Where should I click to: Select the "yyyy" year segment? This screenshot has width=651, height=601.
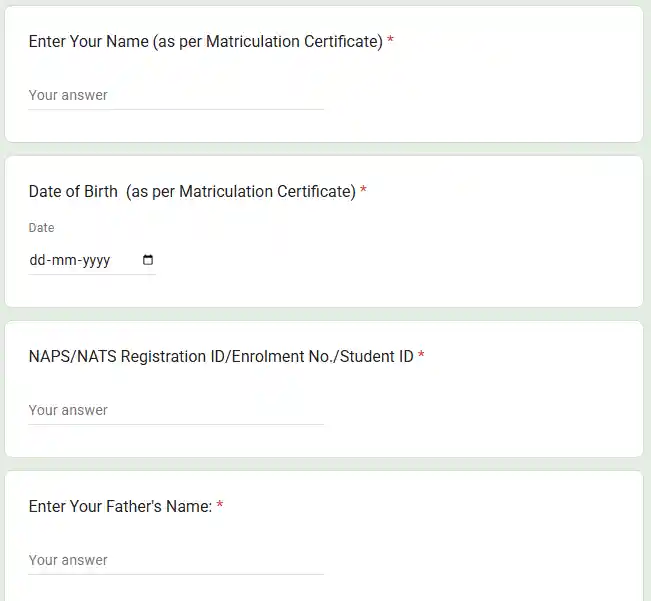[x=95, y=261]
